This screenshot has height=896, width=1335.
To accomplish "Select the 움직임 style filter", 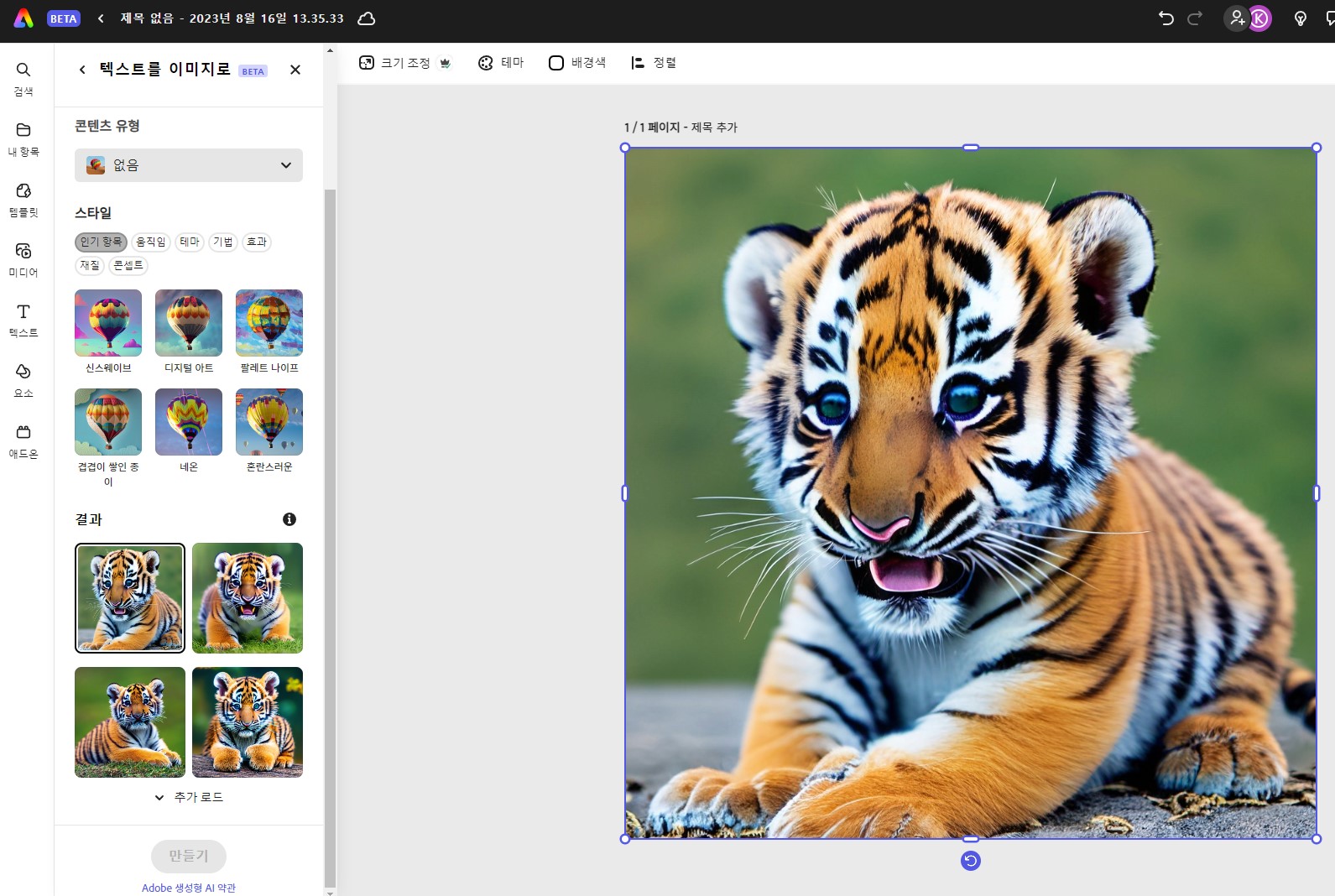I will 151,242.
